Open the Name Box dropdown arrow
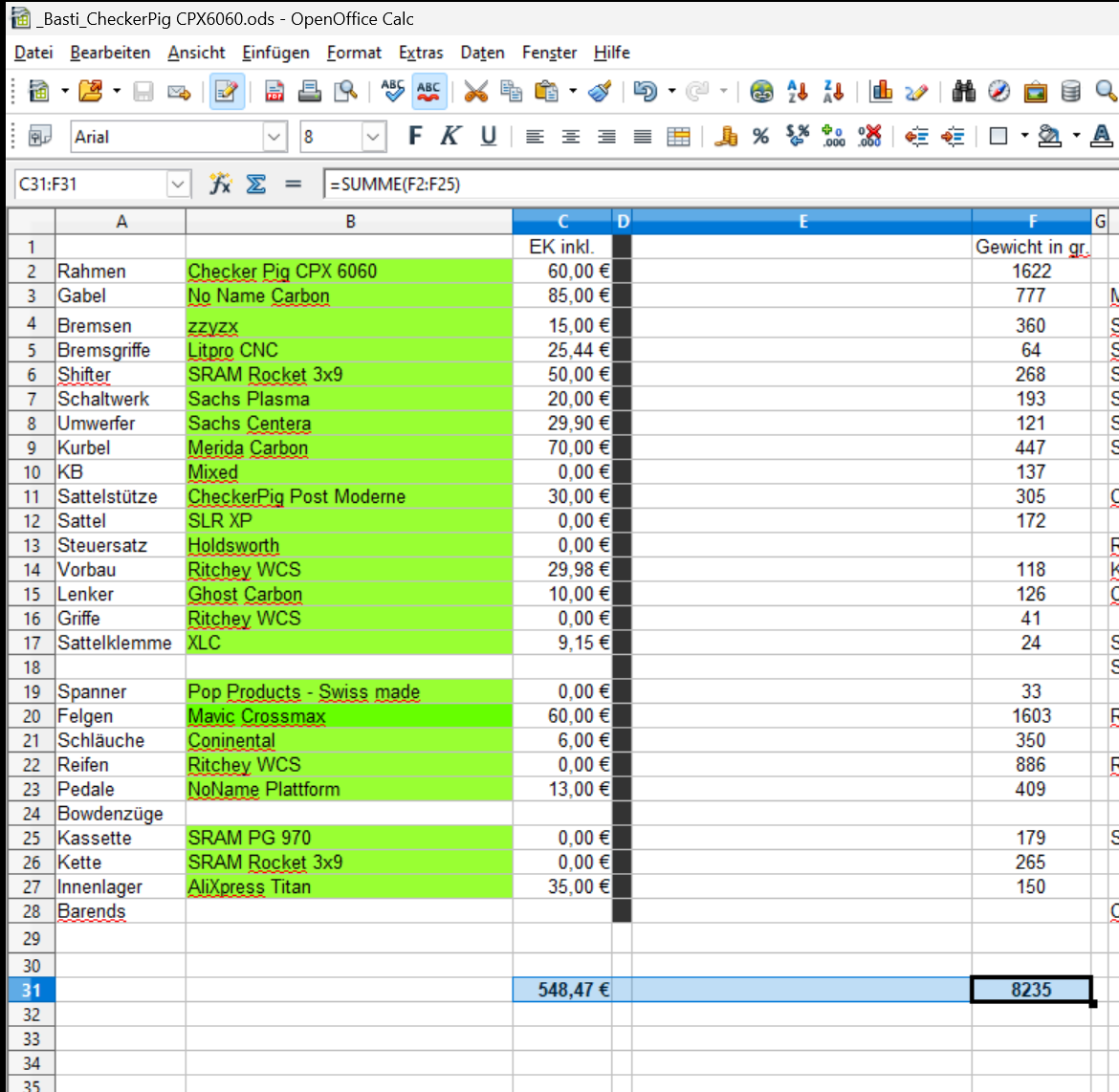Screen dimensions: 1119x1092 [178, 184]
